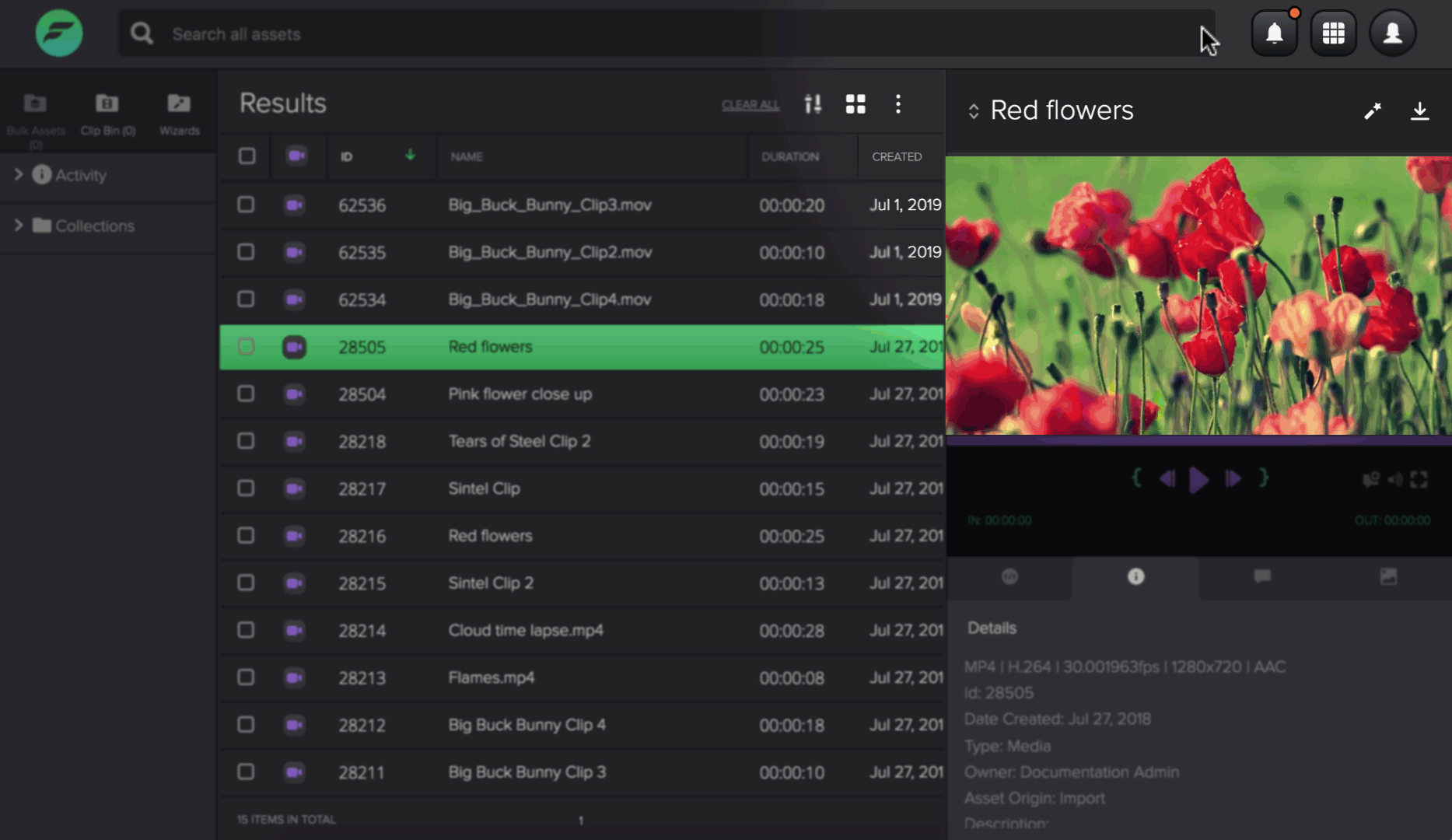This screenshot has height=840, width=1452.
Task: Open the info details tab
Action: tap(1135, 576)
